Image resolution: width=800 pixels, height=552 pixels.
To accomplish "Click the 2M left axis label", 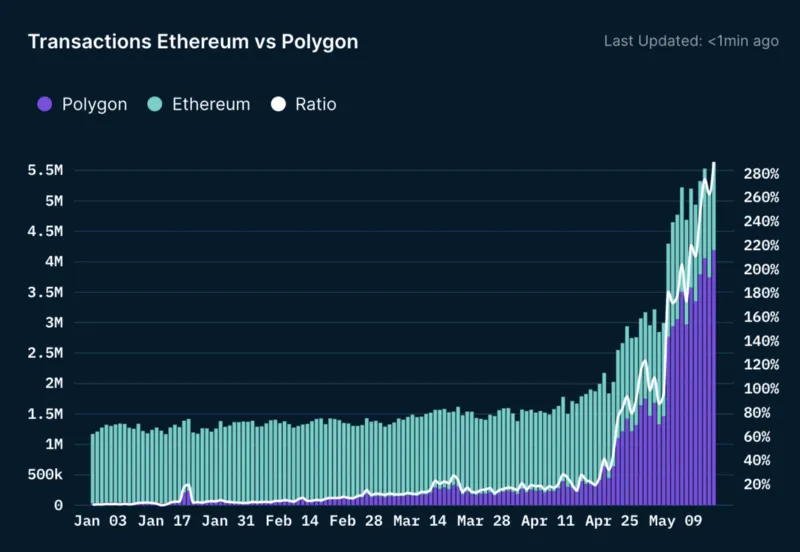I will pyautogui.click(x=54, y=383).
